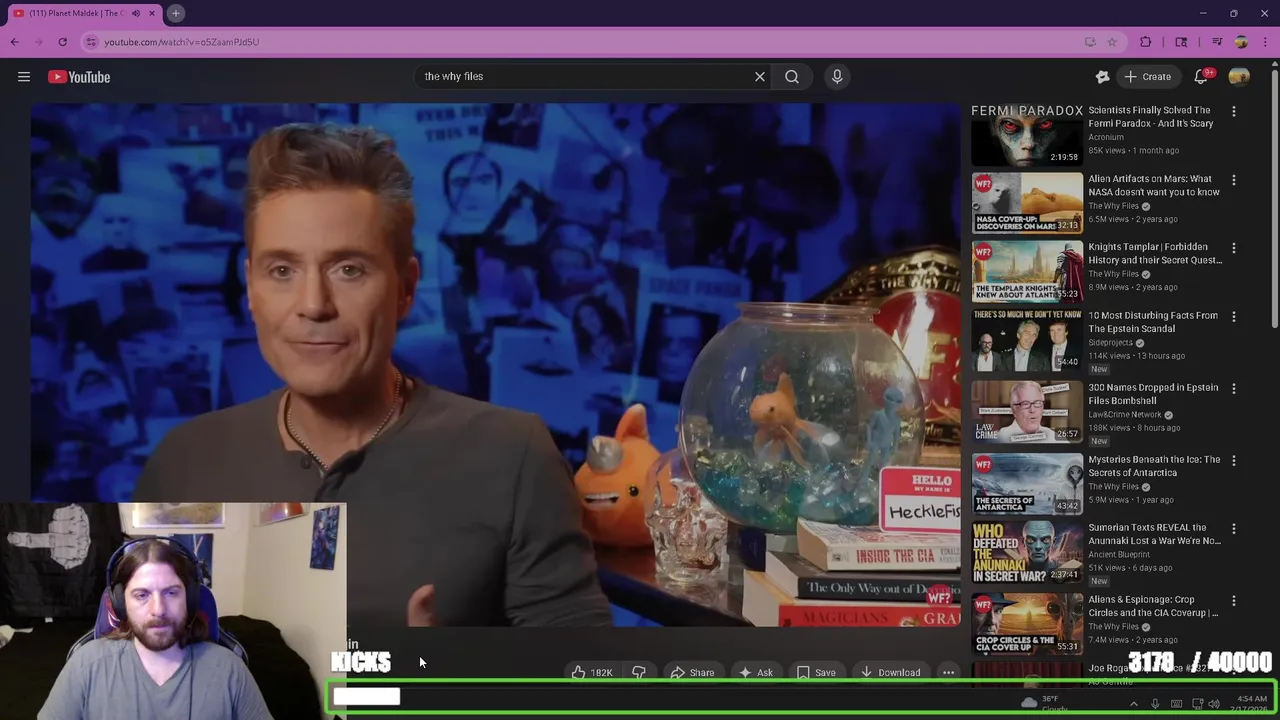This screenshot has height=720, width=1280.
Task: Open the Chrome media controls icon
Action: 1217,42
